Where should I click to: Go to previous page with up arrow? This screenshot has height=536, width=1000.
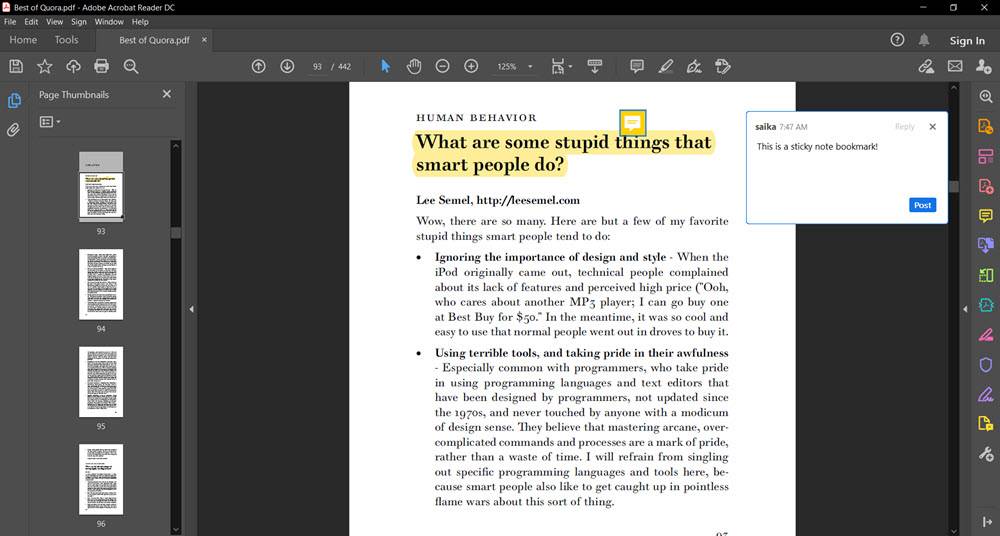[x=259, y=66]
